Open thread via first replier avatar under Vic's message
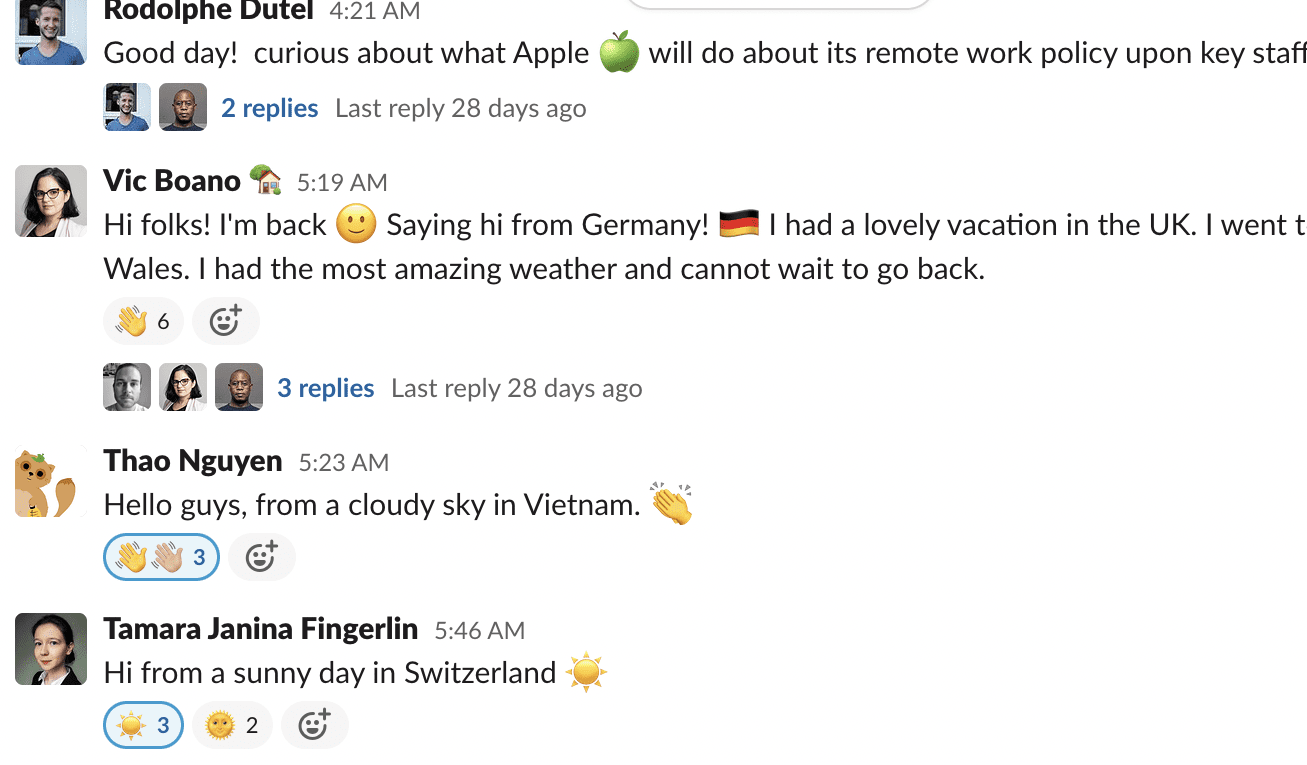This screenshot has height=765, width=1307. pyautogui.click(x=127, y=388)
